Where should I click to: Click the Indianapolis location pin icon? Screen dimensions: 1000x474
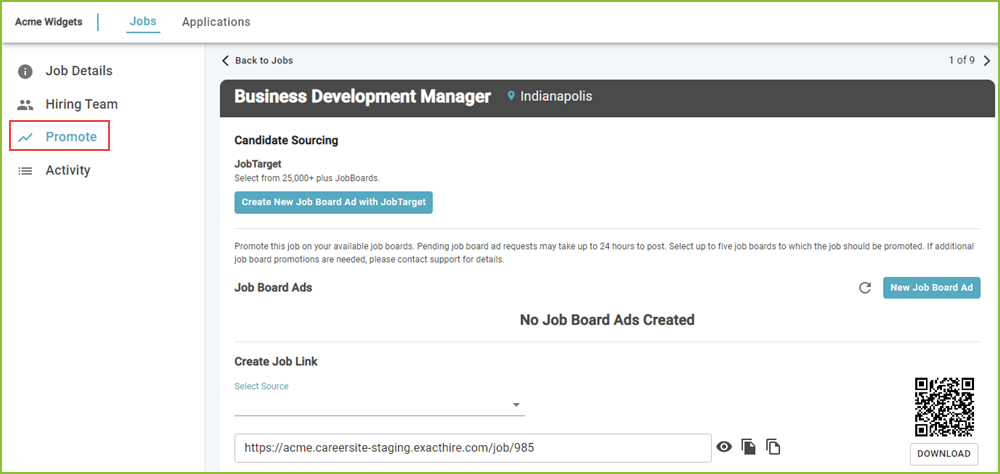click(510, 96)
